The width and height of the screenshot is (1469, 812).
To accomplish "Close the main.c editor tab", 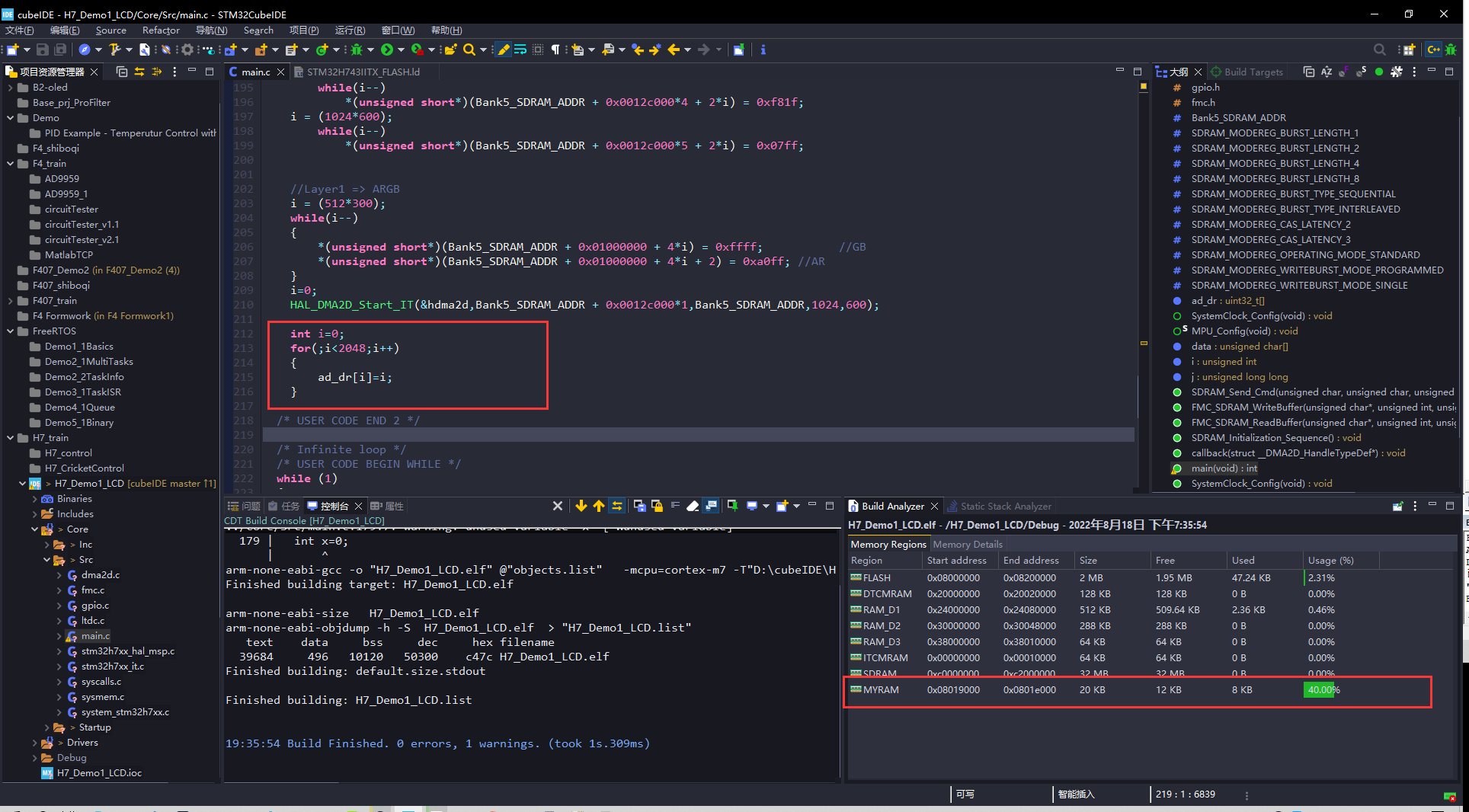I will (x=280, y=72).
